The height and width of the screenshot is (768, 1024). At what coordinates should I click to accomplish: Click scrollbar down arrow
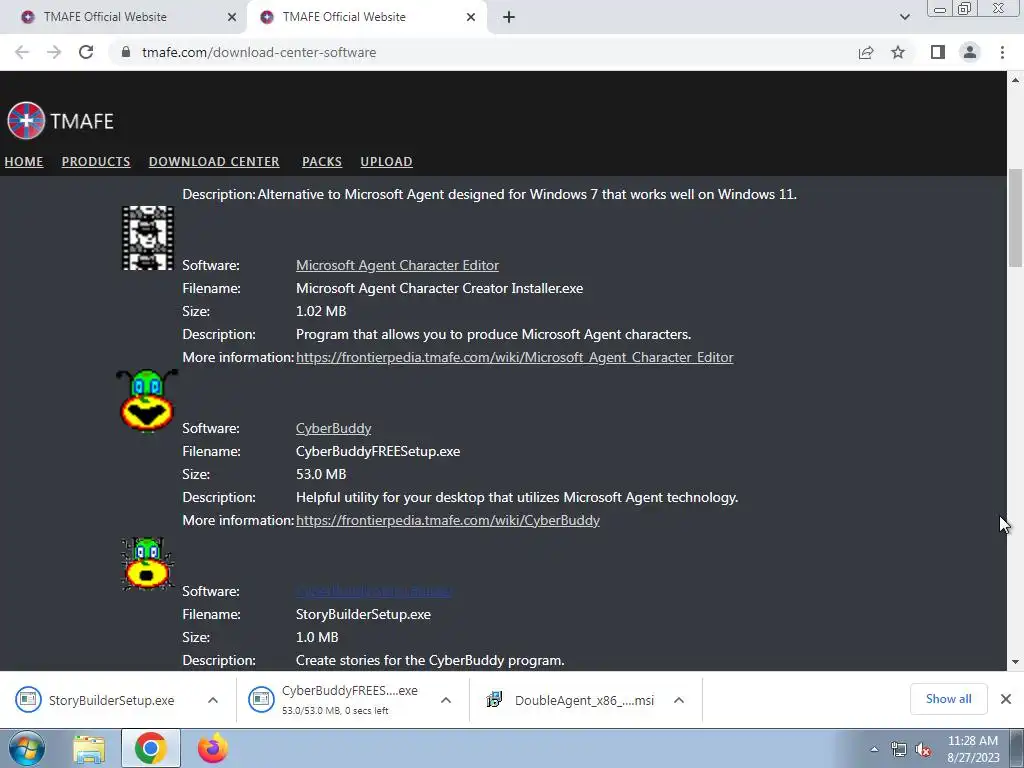(1015, 662)
